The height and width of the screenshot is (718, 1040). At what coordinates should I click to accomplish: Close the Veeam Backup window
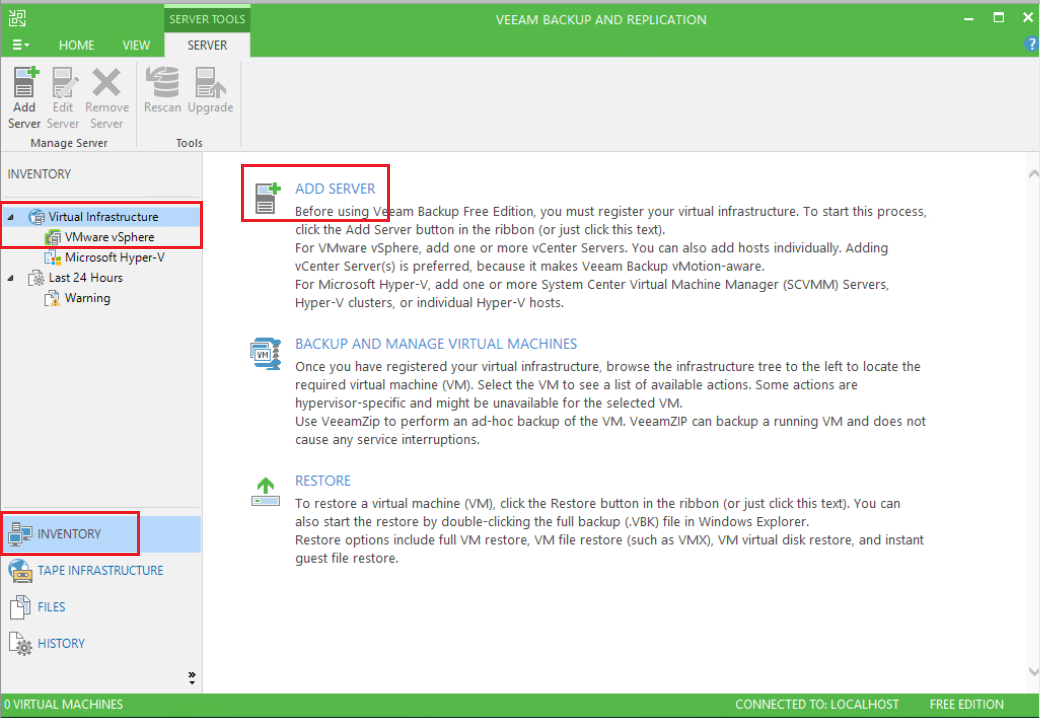tap(1027, 18)
